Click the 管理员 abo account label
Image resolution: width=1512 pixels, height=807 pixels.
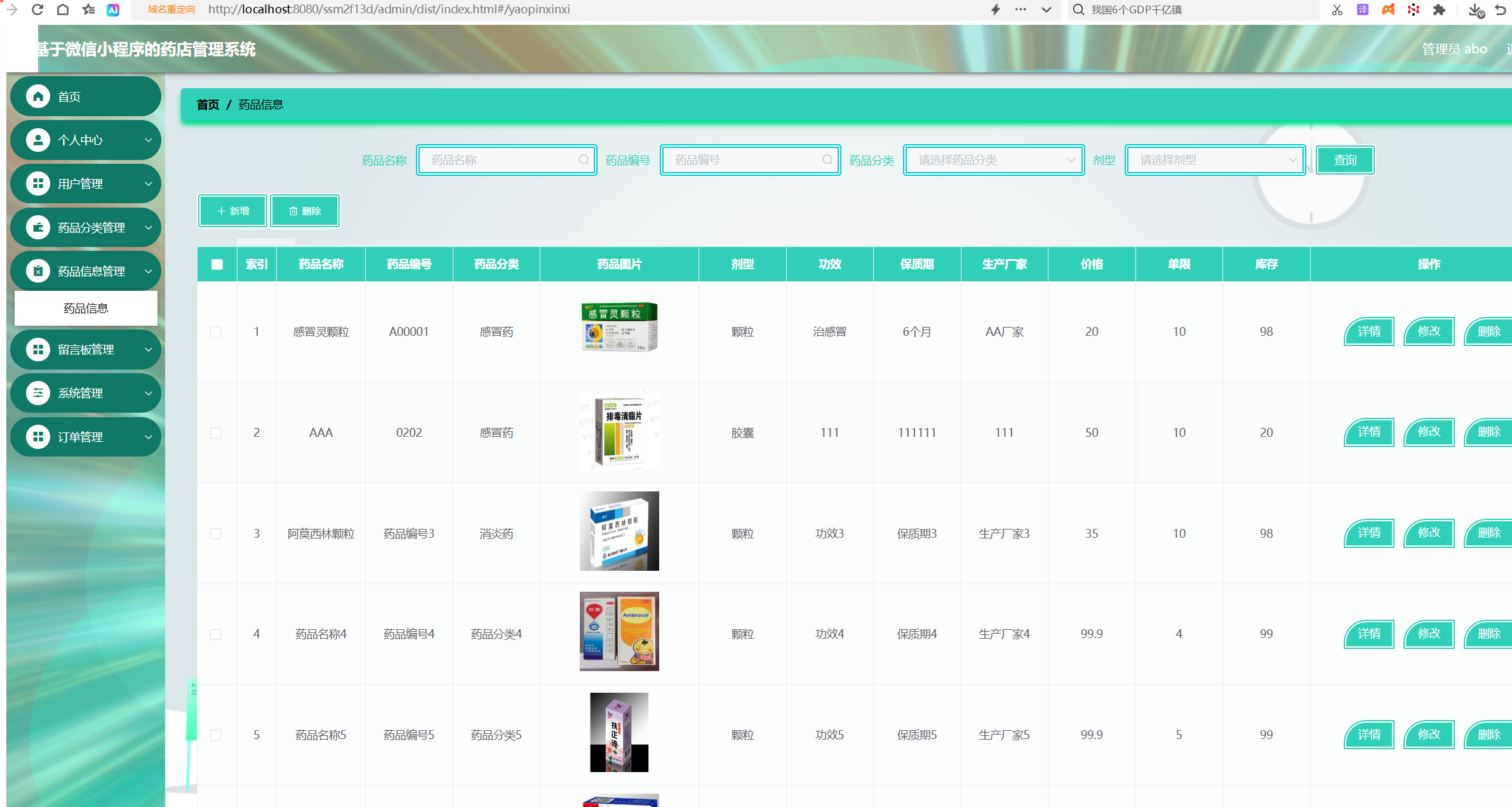[x=1454, y=49]
